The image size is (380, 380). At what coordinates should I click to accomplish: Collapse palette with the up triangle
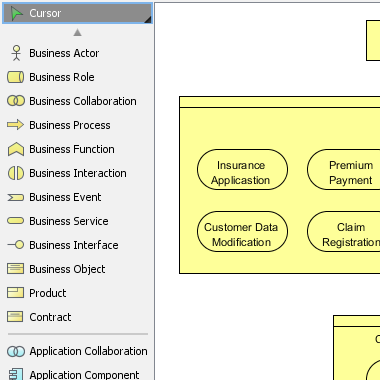click(x=77, y=32)
